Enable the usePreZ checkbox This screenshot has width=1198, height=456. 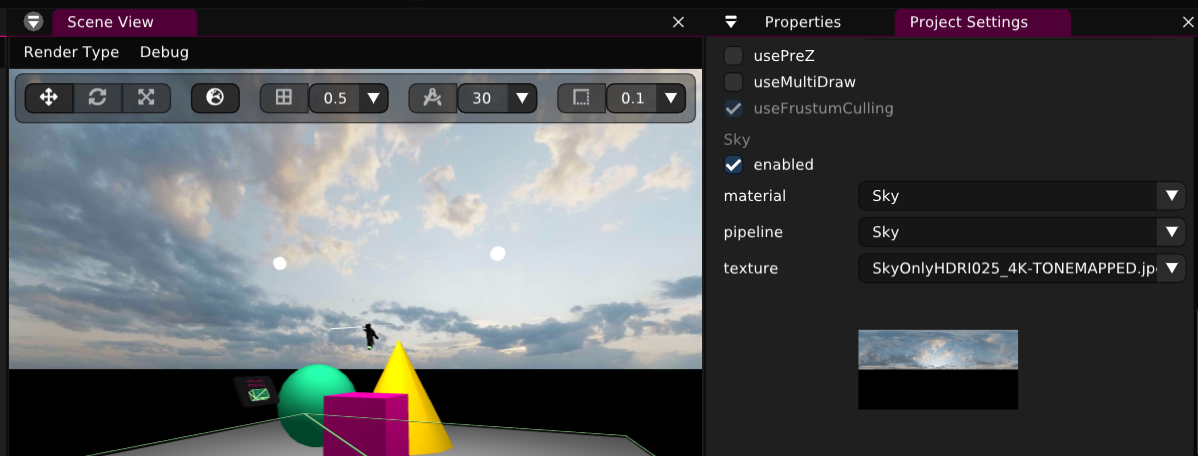[733, 56]
